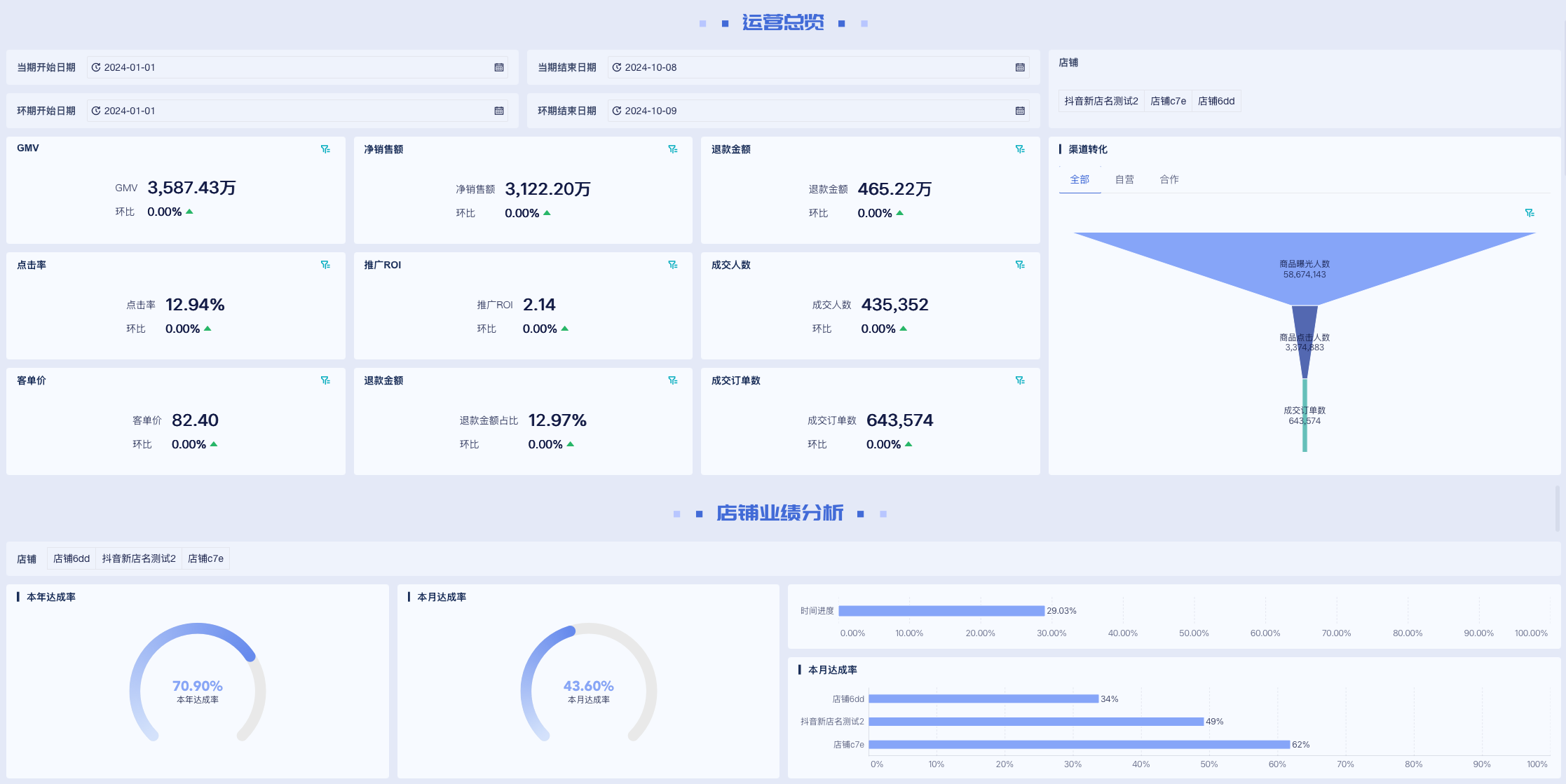The height and width of the screenshot is (784, 1566).
Task: Select 店铺6dd in the top store filter
Action: point(1216,101)
